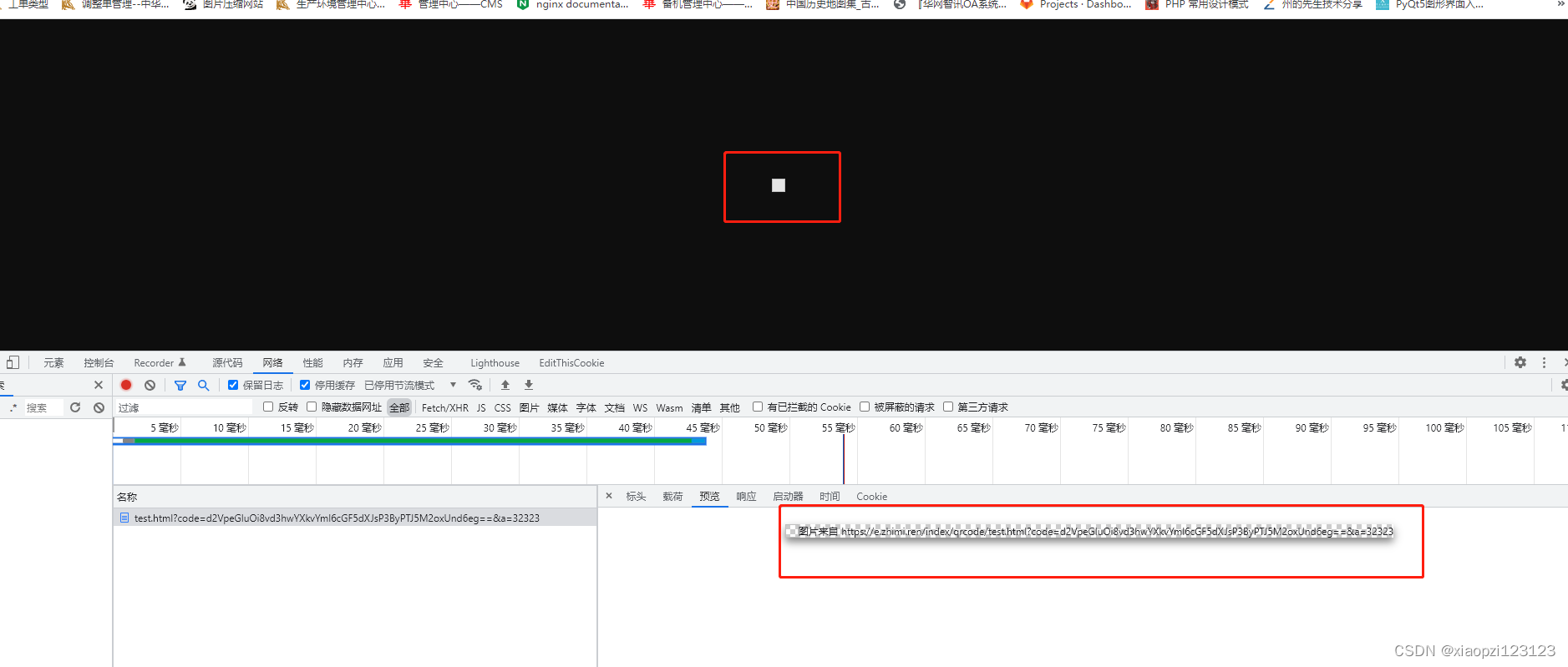The width and height of the screenshot is (1568, 667).
Task: Refresh the search results
Action: click(x=75, y=407)
